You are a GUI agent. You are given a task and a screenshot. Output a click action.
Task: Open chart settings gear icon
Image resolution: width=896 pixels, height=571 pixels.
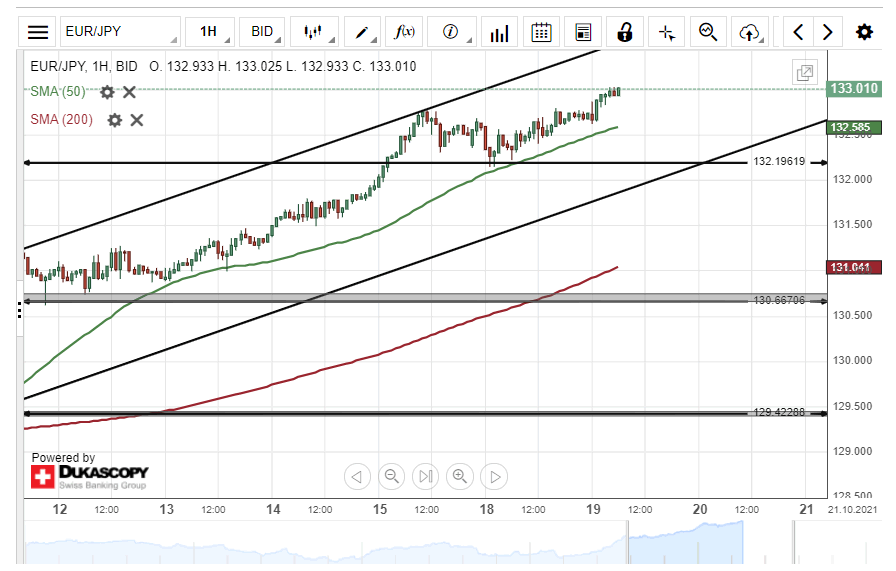(864, 32)
